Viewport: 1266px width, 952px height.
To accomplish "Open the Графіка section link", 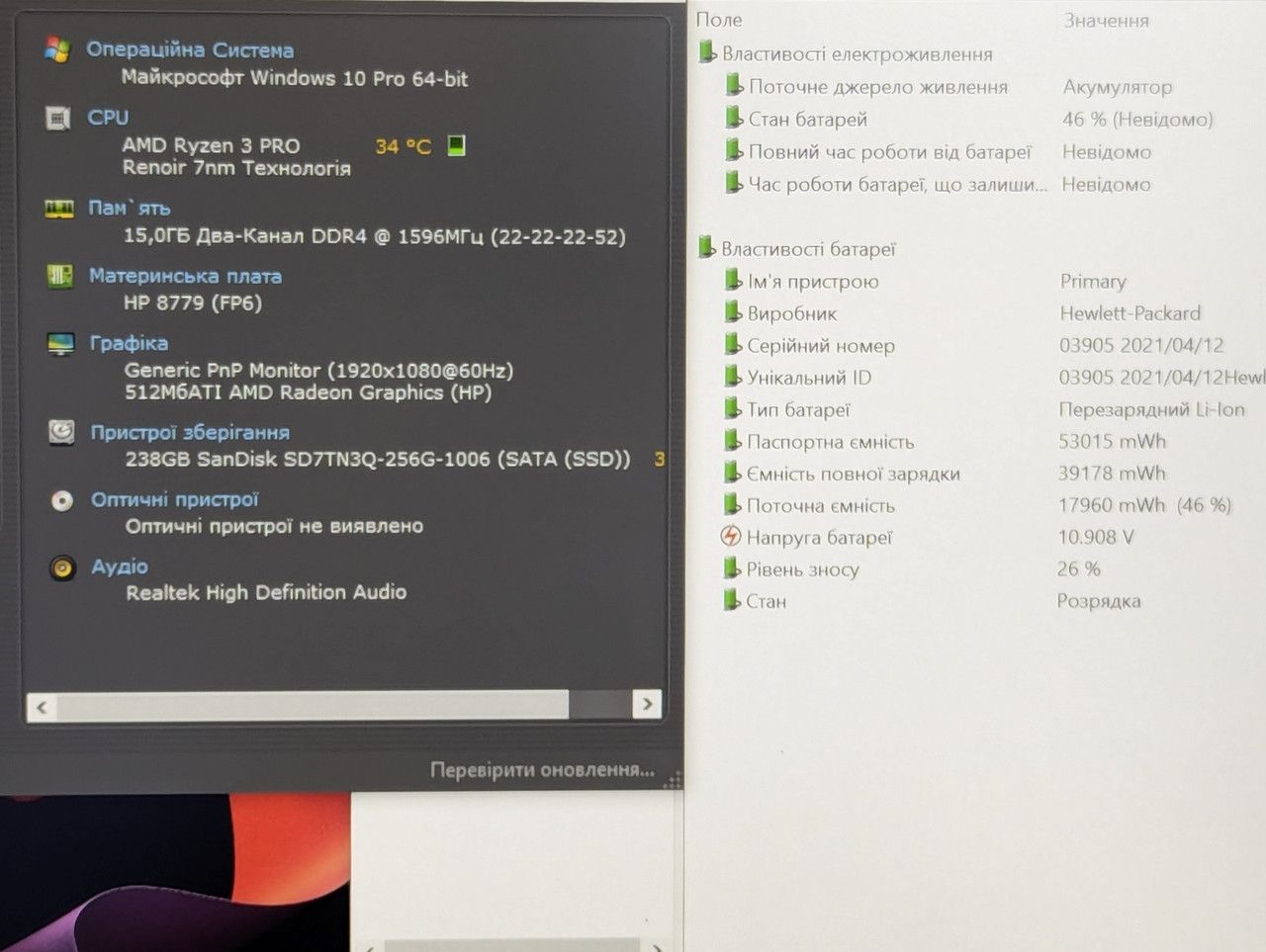I will [129, 343].
